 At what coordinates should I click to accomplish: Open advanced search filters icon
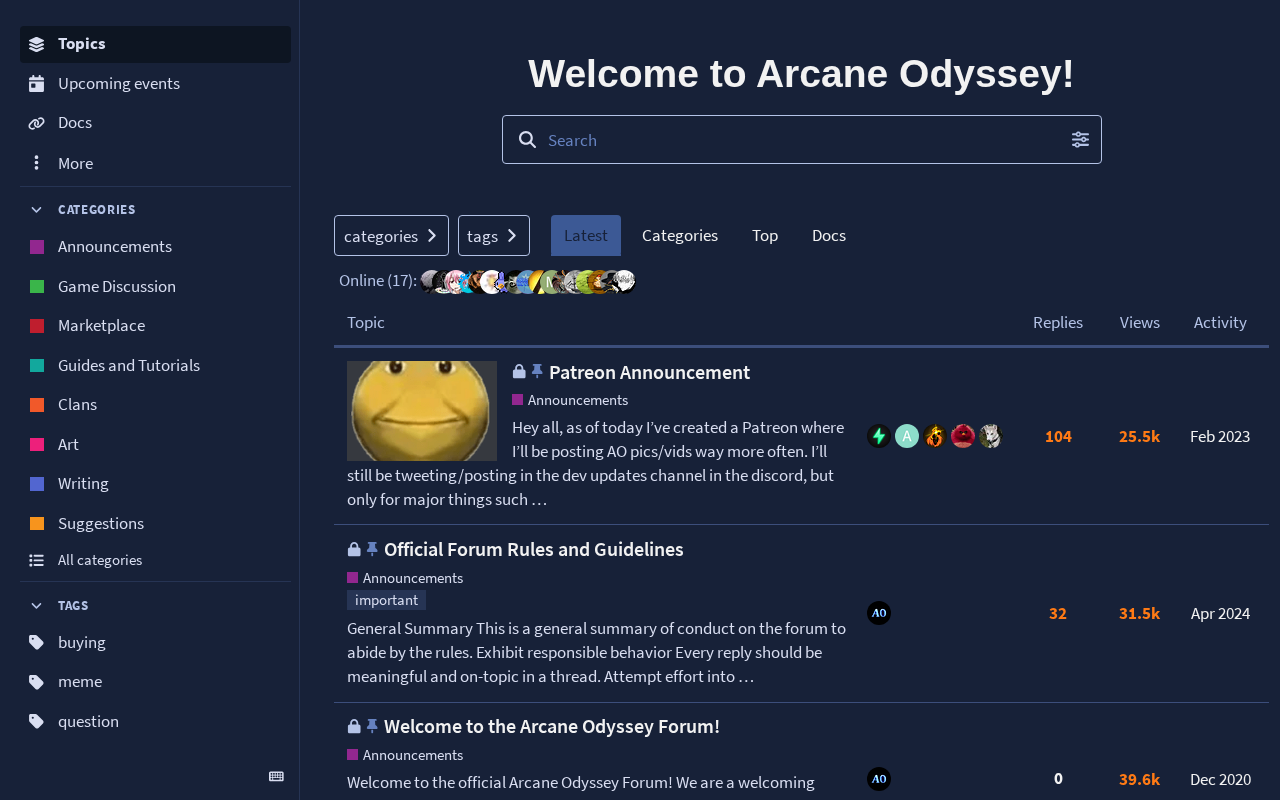(x=1080, y=140)
